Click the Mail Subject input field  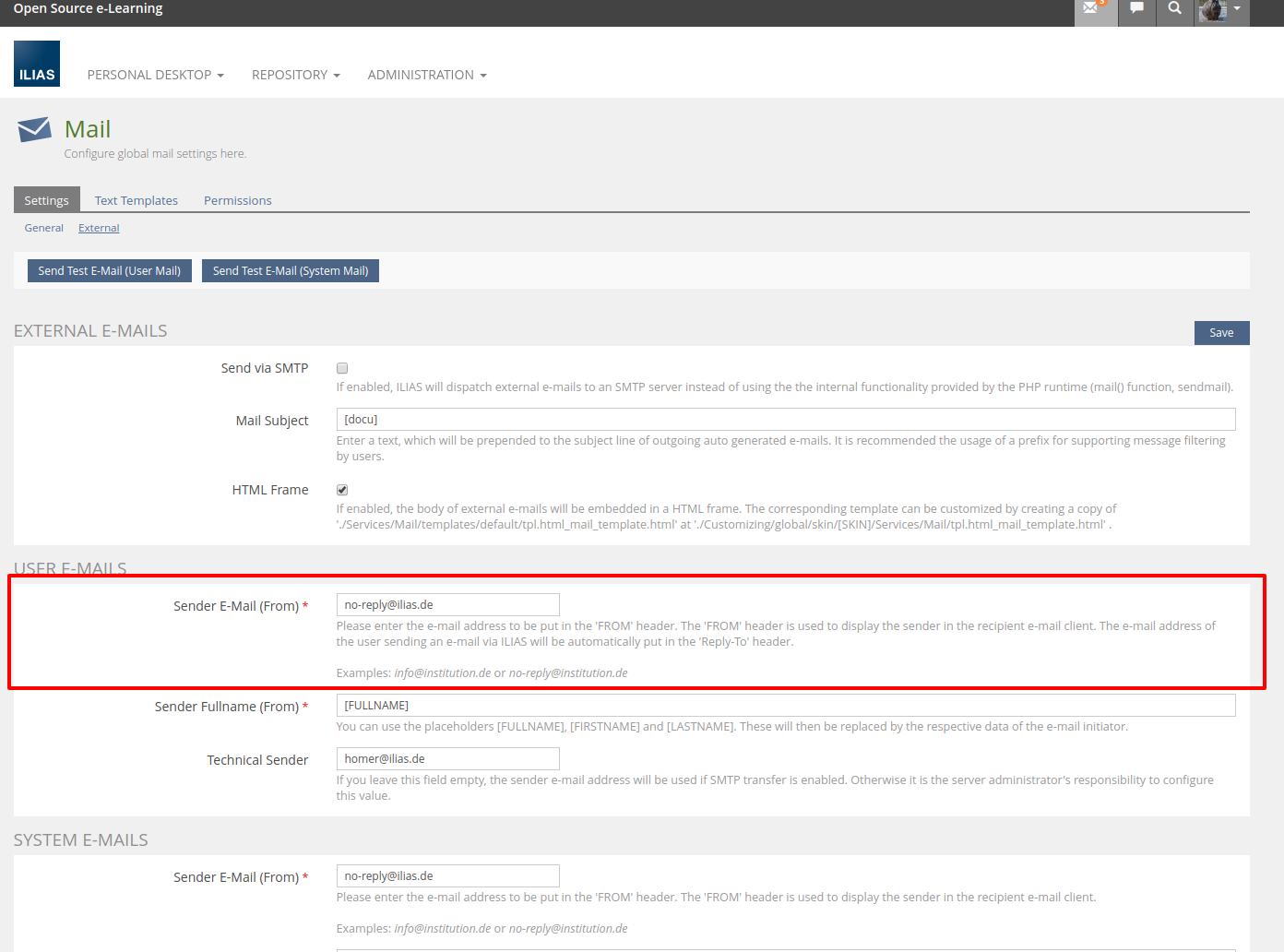[785, 420]
